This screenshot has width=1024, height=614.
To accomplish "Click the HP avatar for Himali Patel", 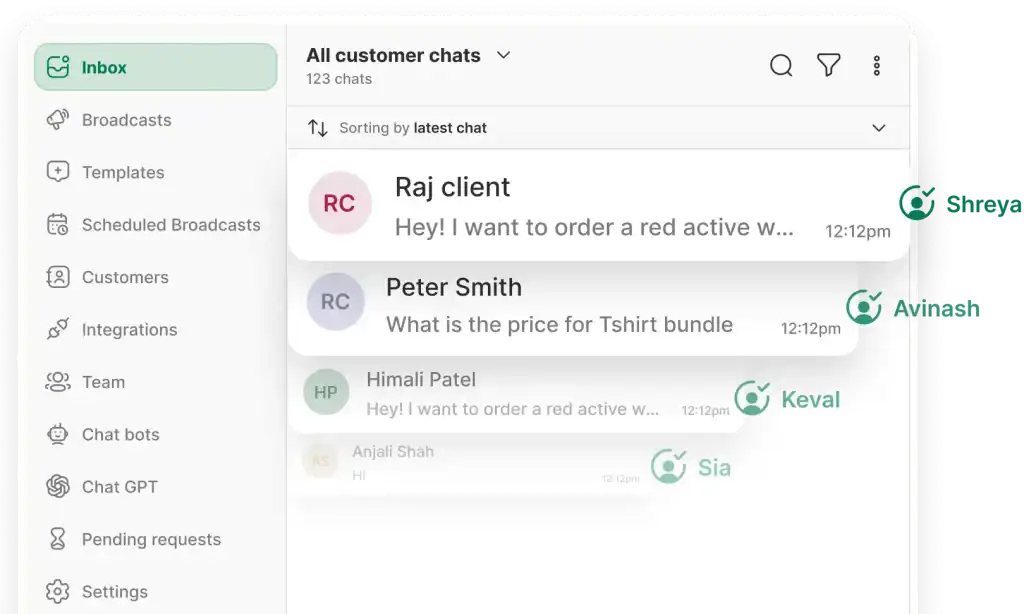I will [x=326, y=392].
